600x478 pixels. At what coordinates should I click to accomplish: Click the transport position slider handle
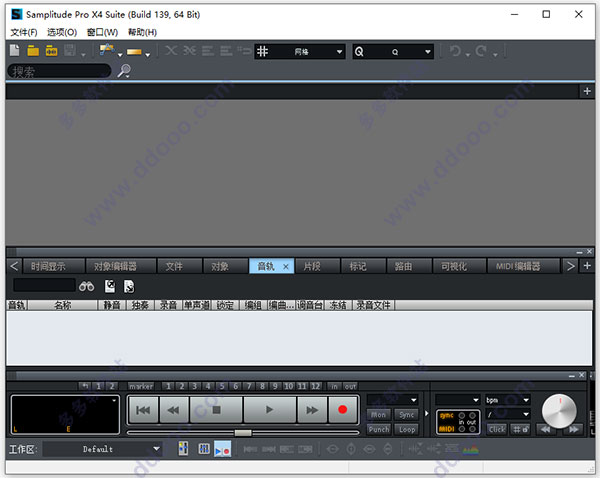(243, 432)
